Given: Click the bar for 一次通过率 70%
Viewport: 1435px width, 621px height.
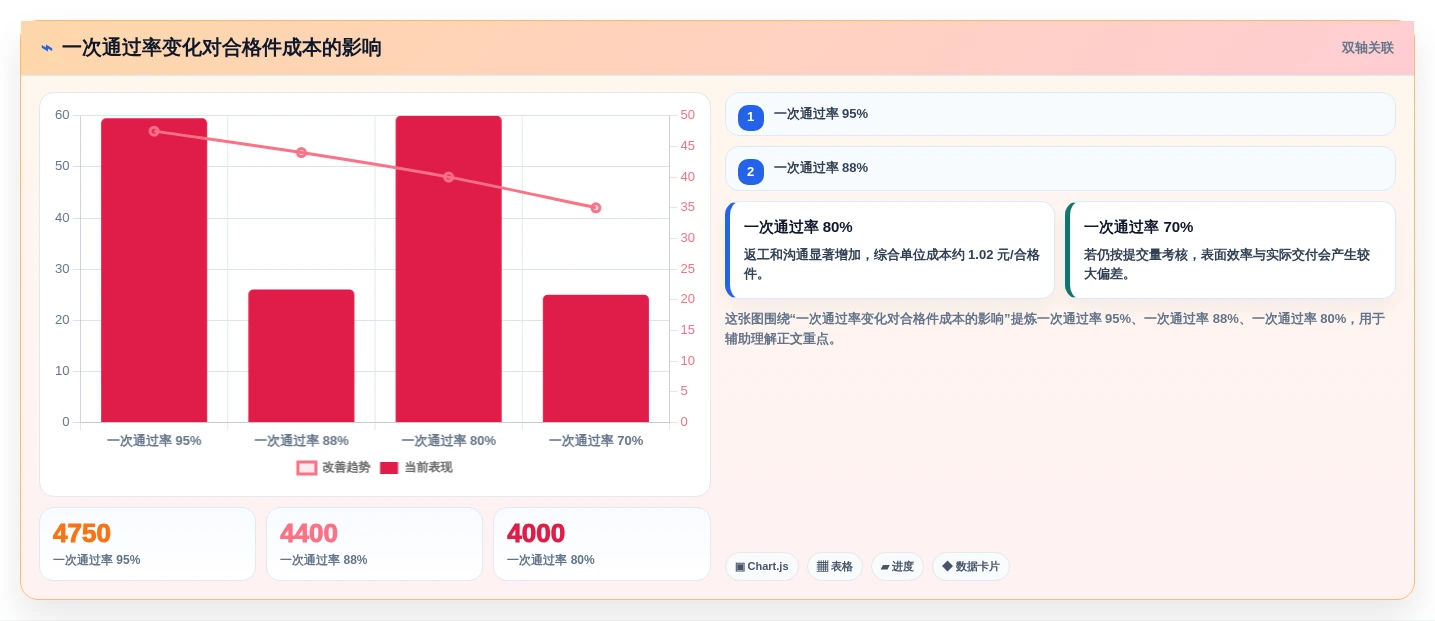Looking at the screenshot, I should point(596,358).
